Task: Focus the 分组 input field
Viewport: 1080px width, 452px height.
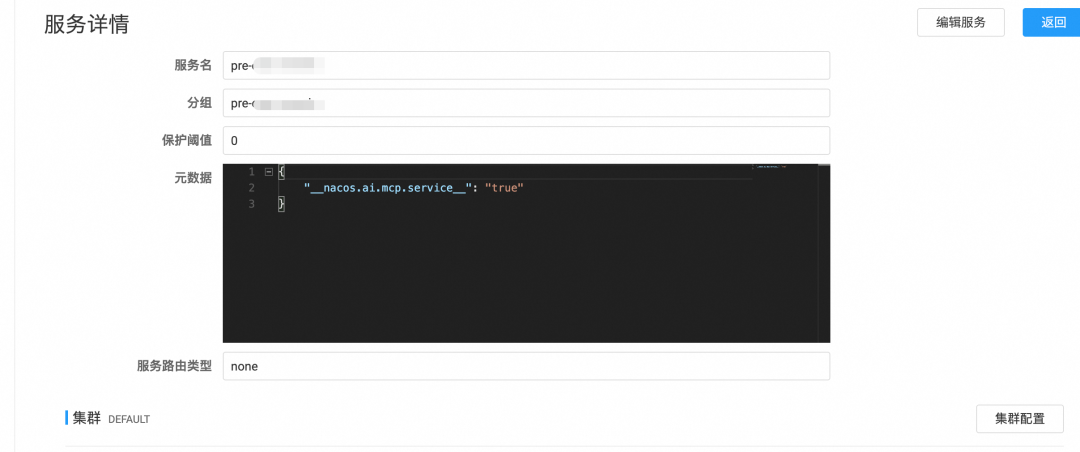Action: 526,103
